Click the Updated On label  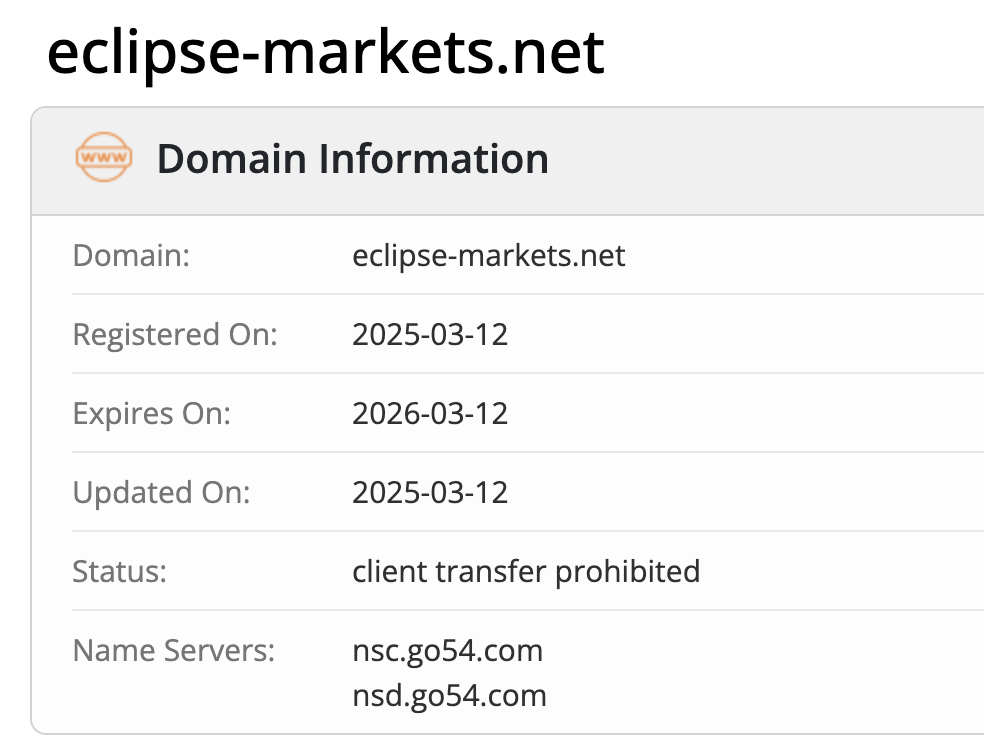(x=161, y=492)
